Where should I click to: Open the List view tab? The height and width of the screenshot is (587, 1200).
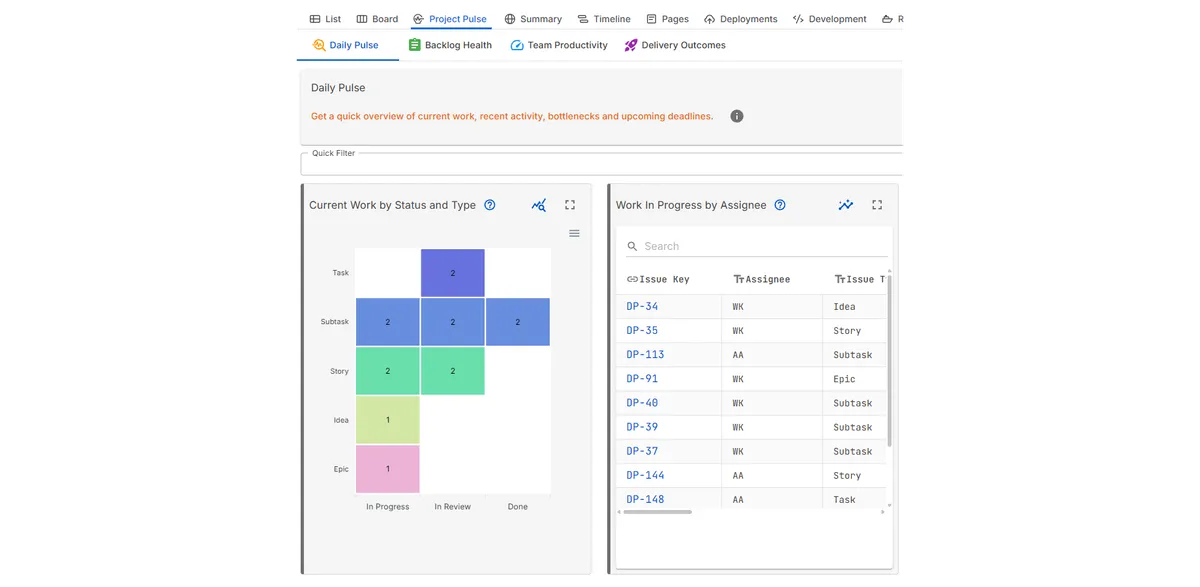tap(325, 19)
